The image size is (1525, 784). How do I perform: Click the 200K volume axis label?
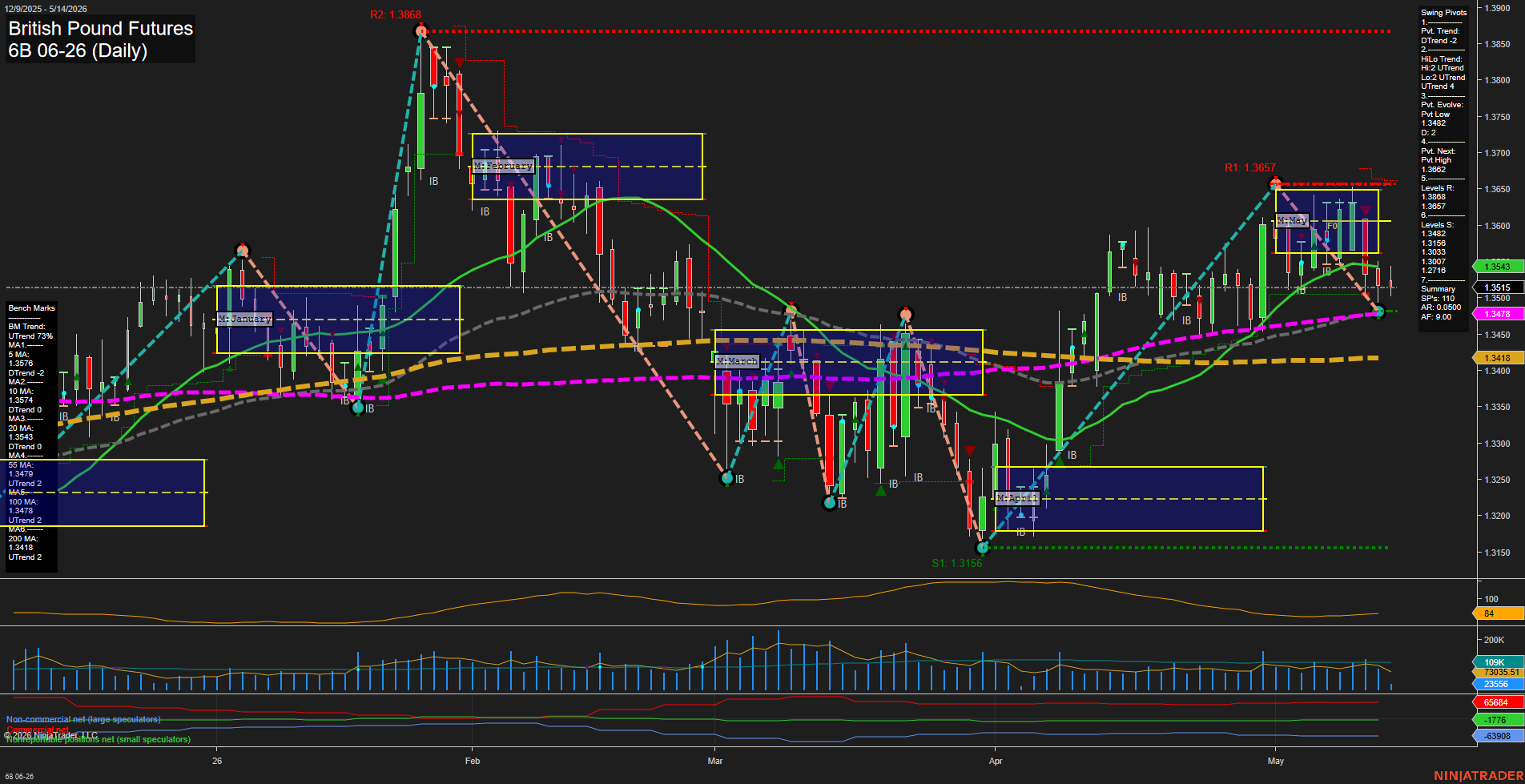pyautogui.click(x=1495, y=640)
